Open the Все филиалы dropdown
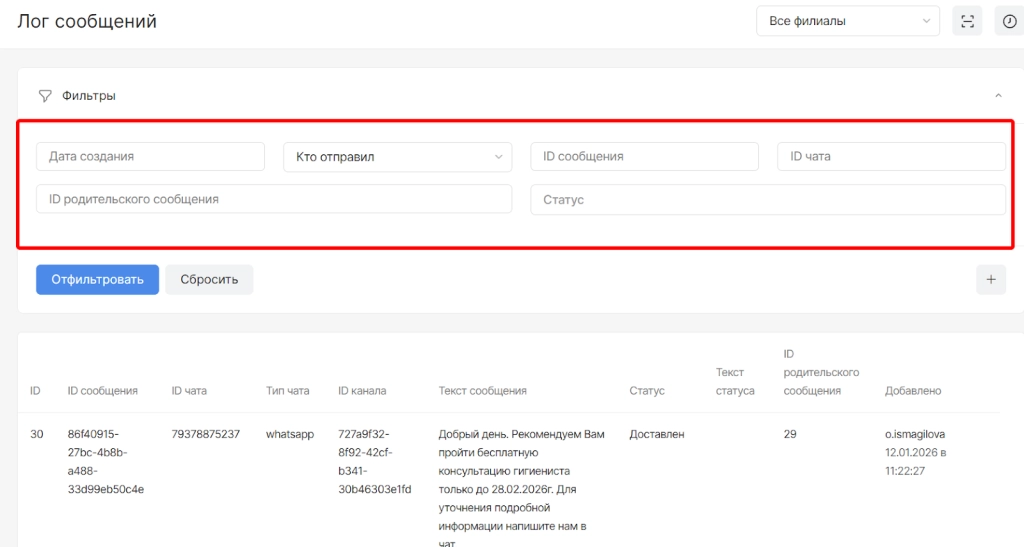1024x547 pixels. point(847,21)
